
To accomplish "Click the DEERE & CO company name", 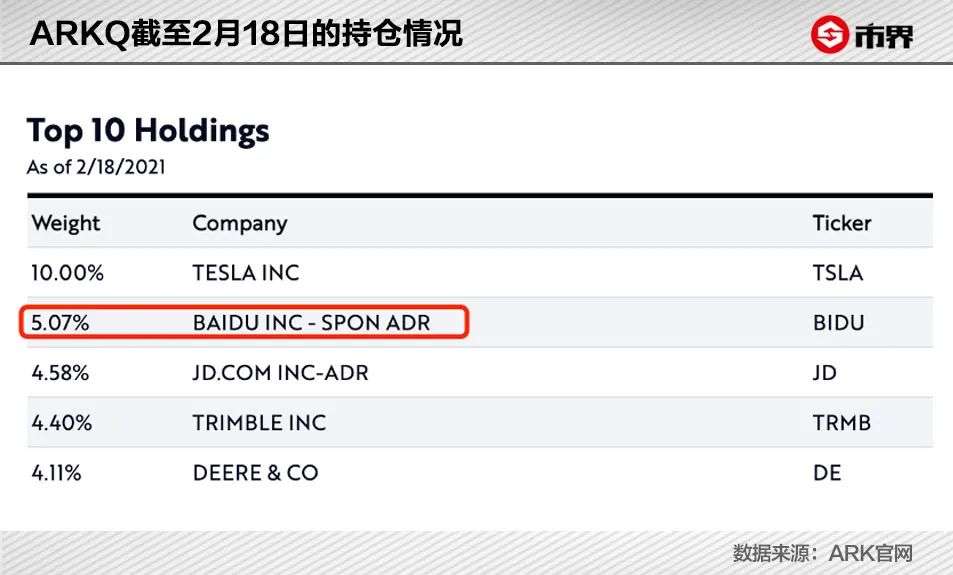I will point(255,473).
